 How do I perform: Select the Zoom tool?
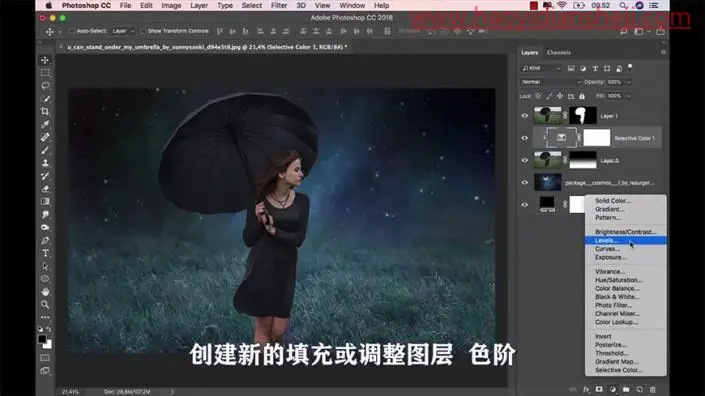click(x=45, y=304)
